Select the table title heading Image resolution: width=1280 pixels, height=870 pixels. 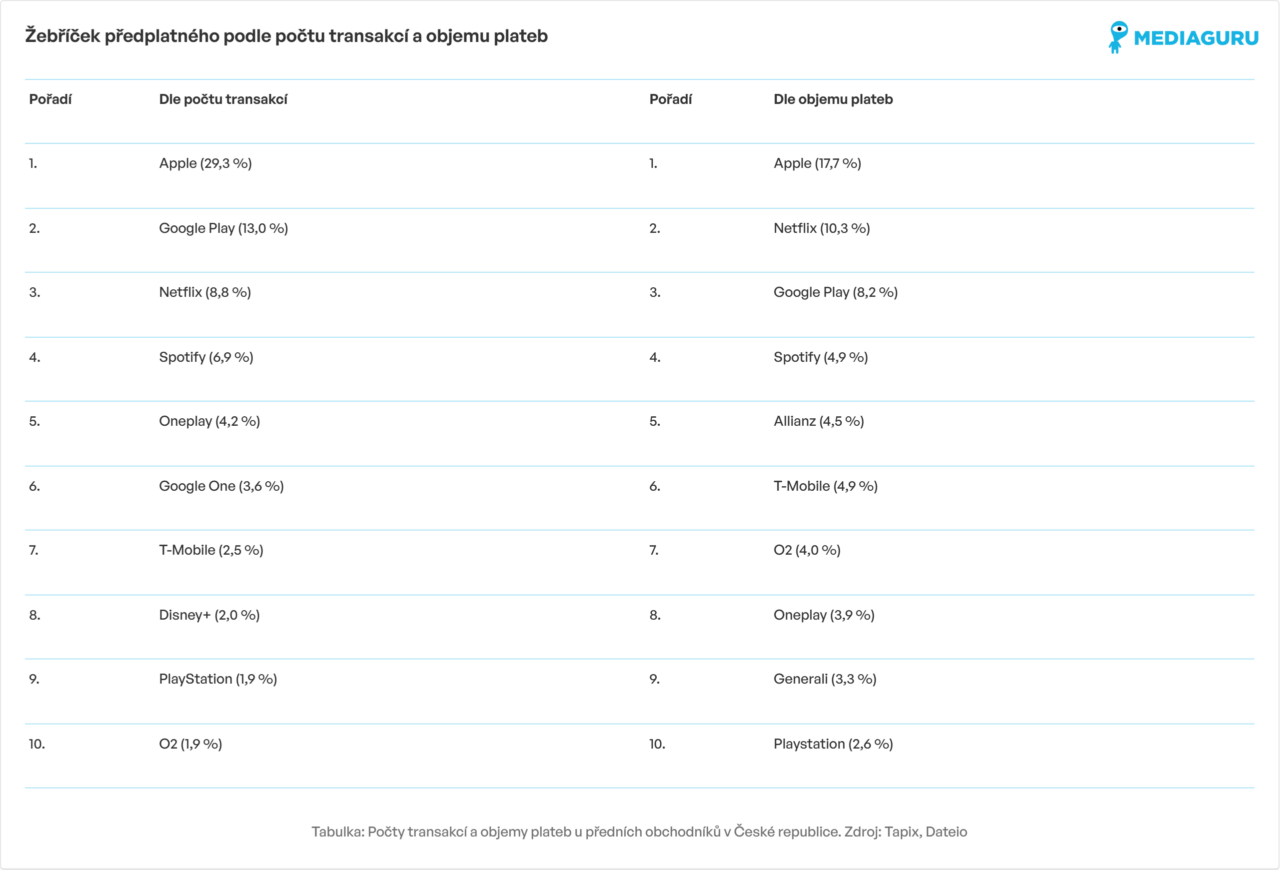[x=286, y=36]
